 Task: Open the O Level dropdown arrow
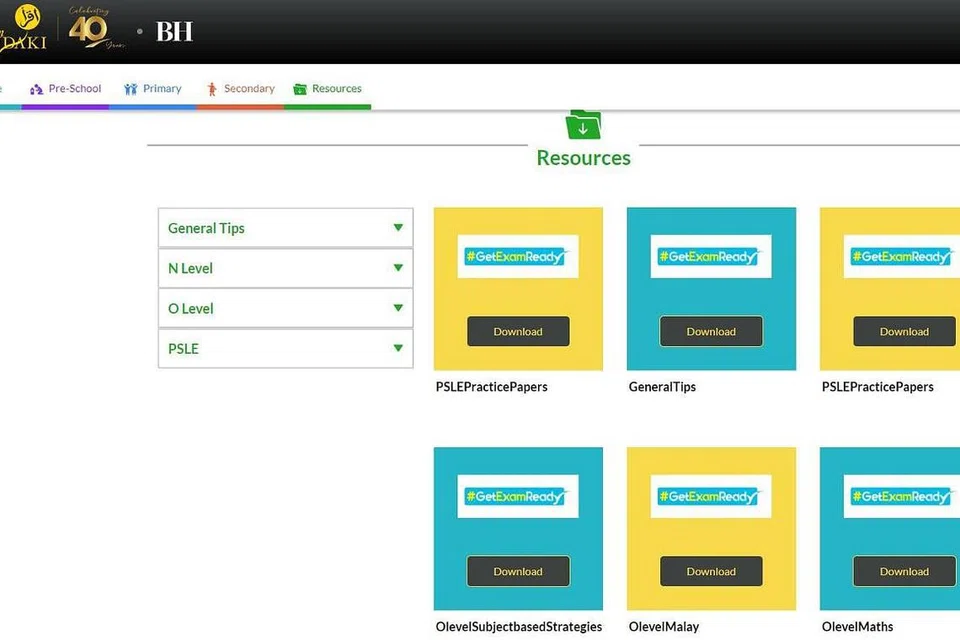[x=398, y=308]
